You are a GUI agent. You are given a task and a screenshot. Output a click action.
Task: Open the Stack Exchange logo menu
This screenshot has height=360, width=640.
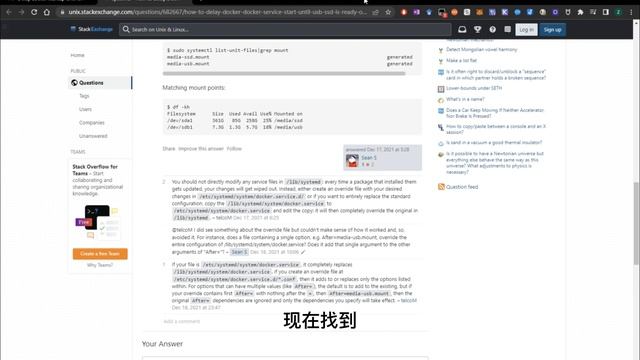(91, 29)
